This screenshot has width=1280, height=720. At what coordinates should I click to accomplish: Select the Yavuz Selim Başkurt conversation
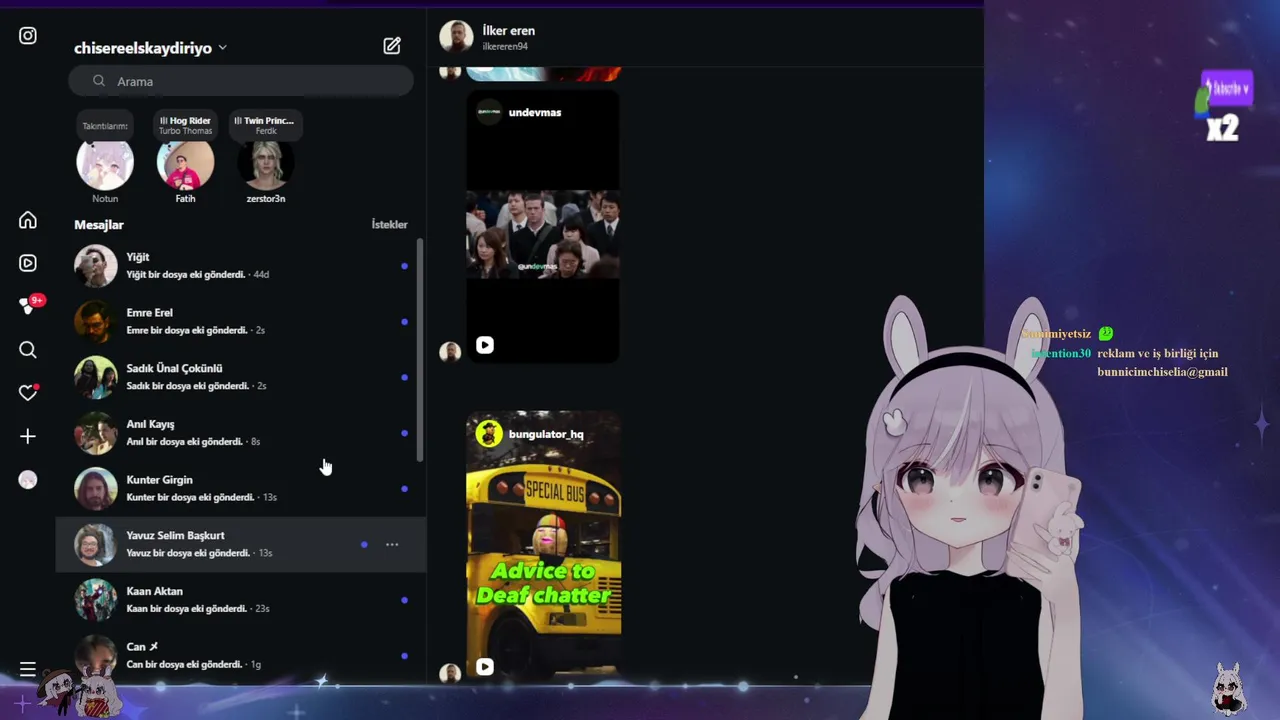tap(241, 544)
